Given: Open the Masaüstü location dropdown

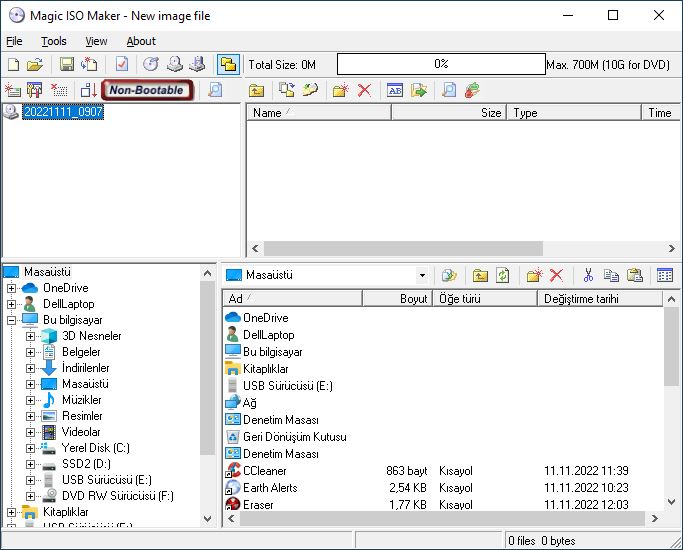Looking at the screenshot, I should click(x=422, y=275).
